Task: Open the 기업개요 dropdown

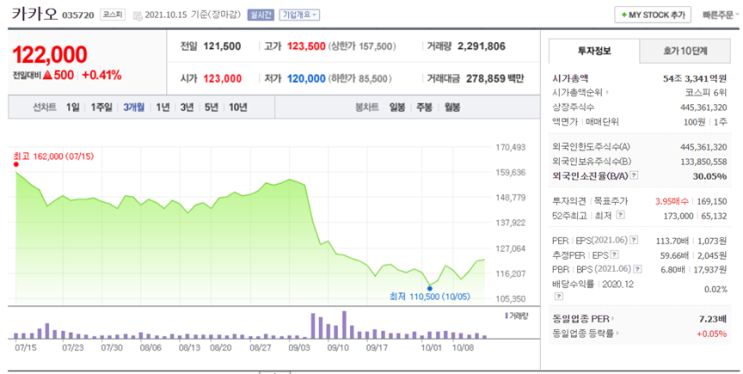Action: click(299, 15)
